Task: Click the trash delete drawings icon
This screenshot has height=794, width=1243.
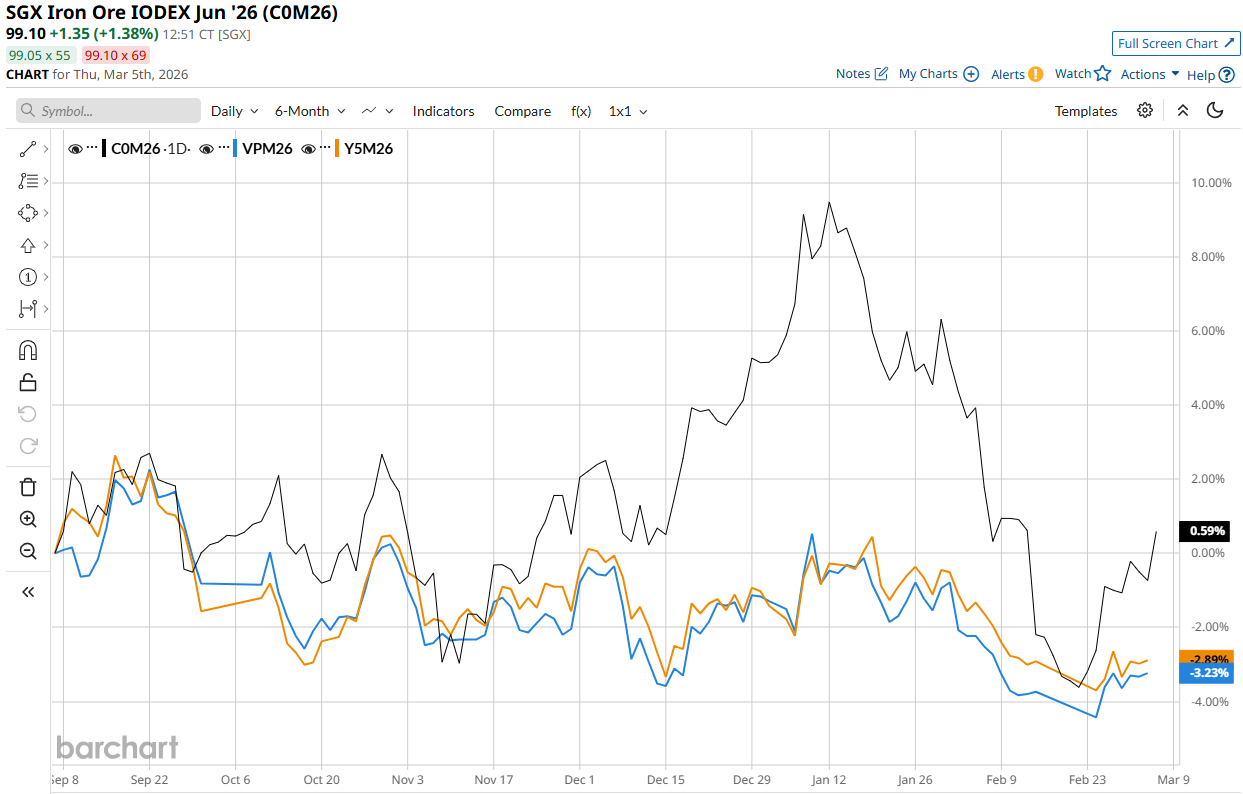Action: point(28,487)
